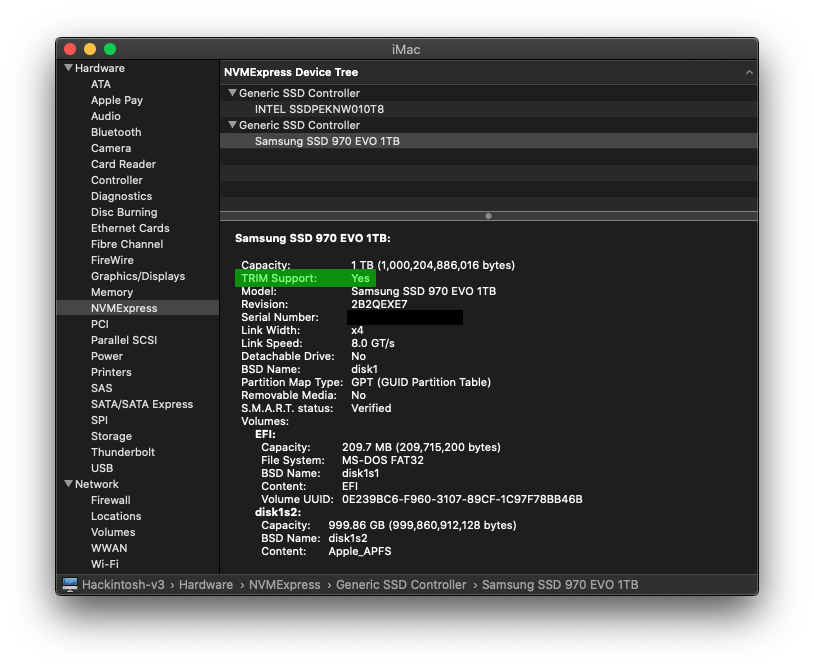
Task: Click the pane split divider handle
Action: [488, 216]
